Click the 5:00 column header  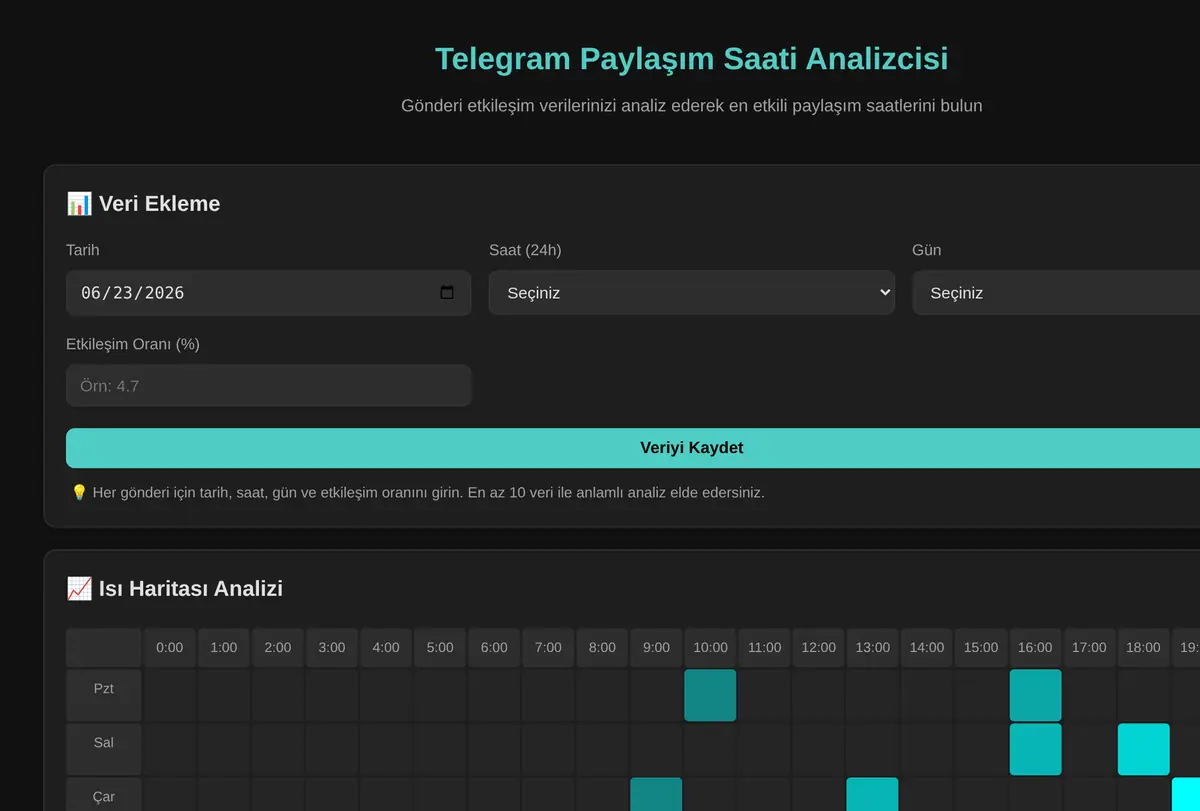(440, 648)
